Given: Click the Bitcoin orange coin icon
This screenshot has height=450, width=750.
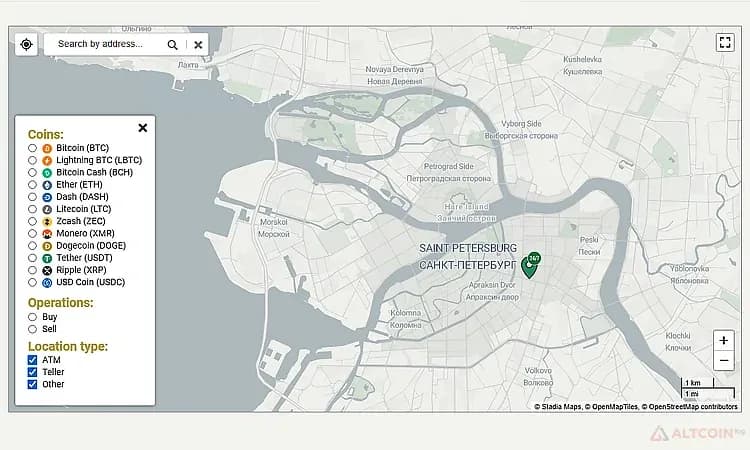Looking at the screenshot, I should (47, 148).
